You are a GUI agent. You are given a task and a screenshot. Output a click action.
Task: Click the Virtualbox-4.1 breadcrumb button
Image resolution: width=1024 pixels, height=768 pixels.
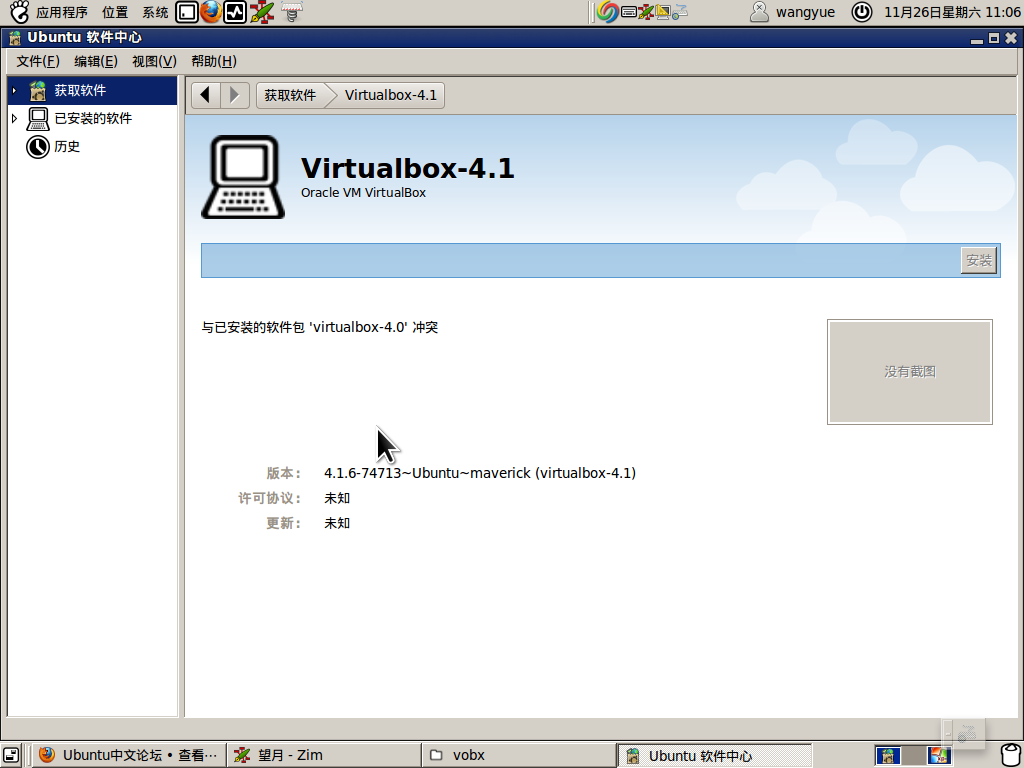[391, 95]
